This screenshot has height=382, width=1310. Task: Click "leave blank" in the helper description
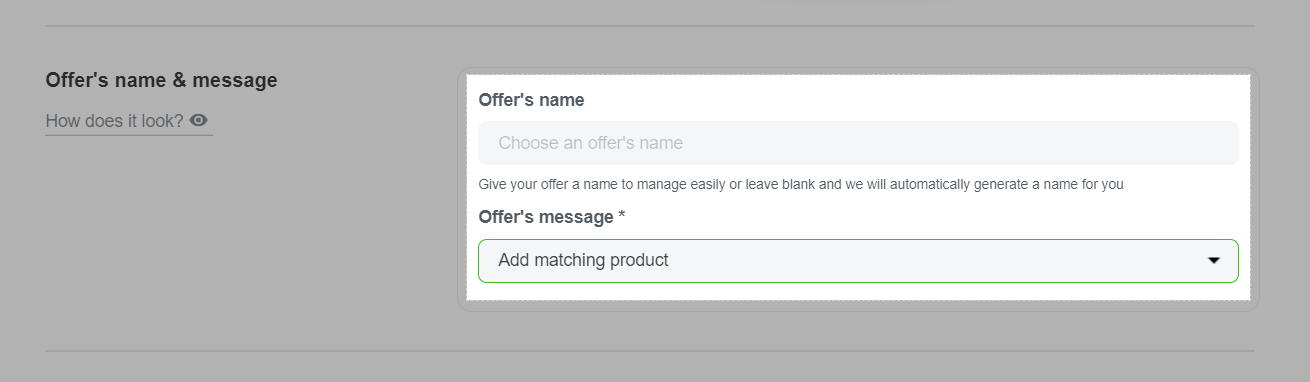pyautogui.click(x=781, y=185)
